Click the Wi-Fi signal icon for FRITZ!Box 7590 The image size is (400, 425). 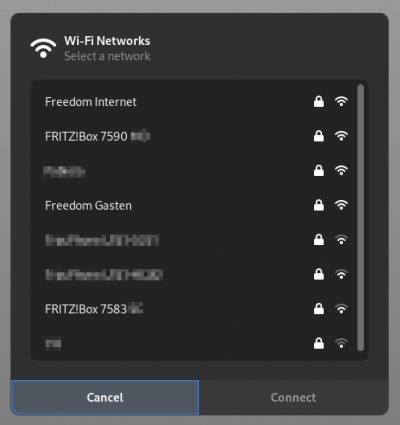coord(341,136)
